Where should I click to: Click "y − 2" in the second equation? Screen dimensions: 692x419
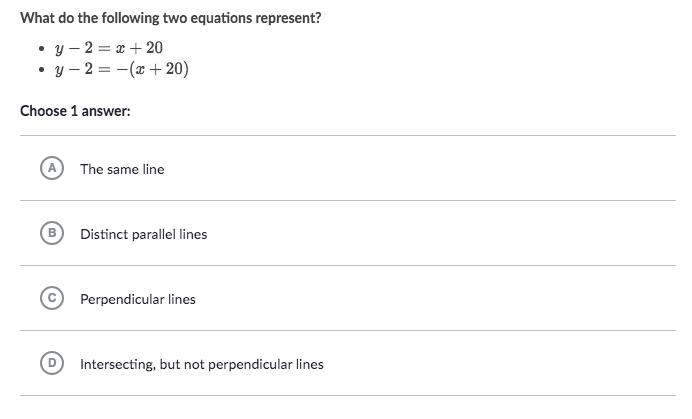tap(73, 69)
